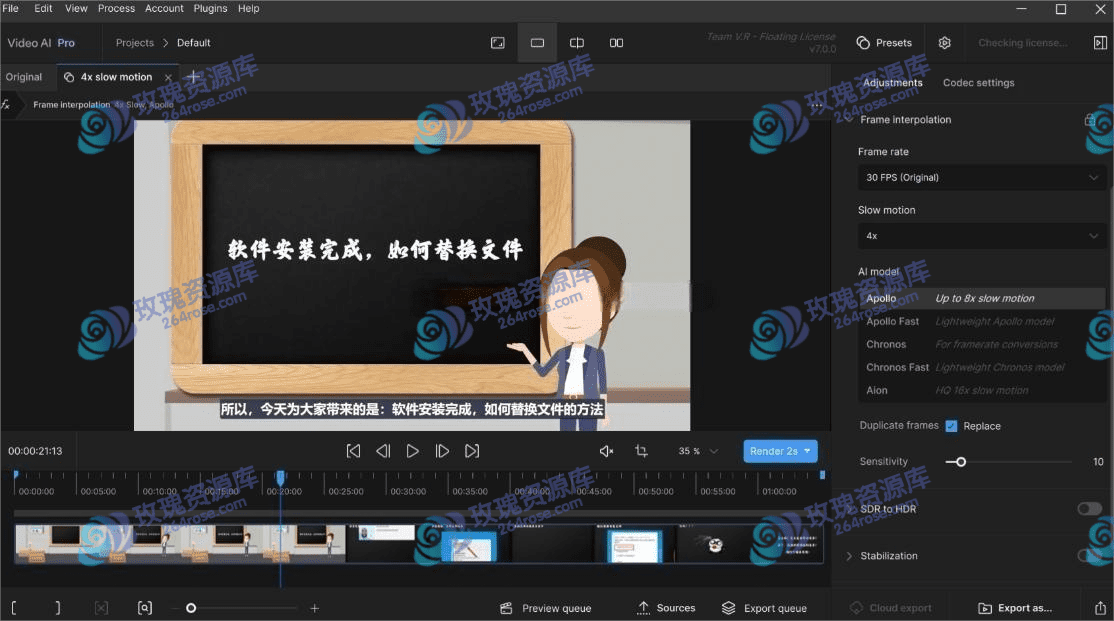Open the Sources panel
This screenshot has width=1114, height=621.
coord(666,608)
